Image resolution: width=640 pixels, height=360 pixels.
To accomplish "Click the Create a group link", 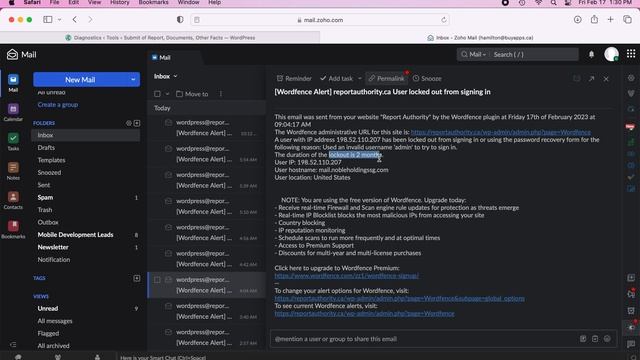I will click(x=58, y=104).
